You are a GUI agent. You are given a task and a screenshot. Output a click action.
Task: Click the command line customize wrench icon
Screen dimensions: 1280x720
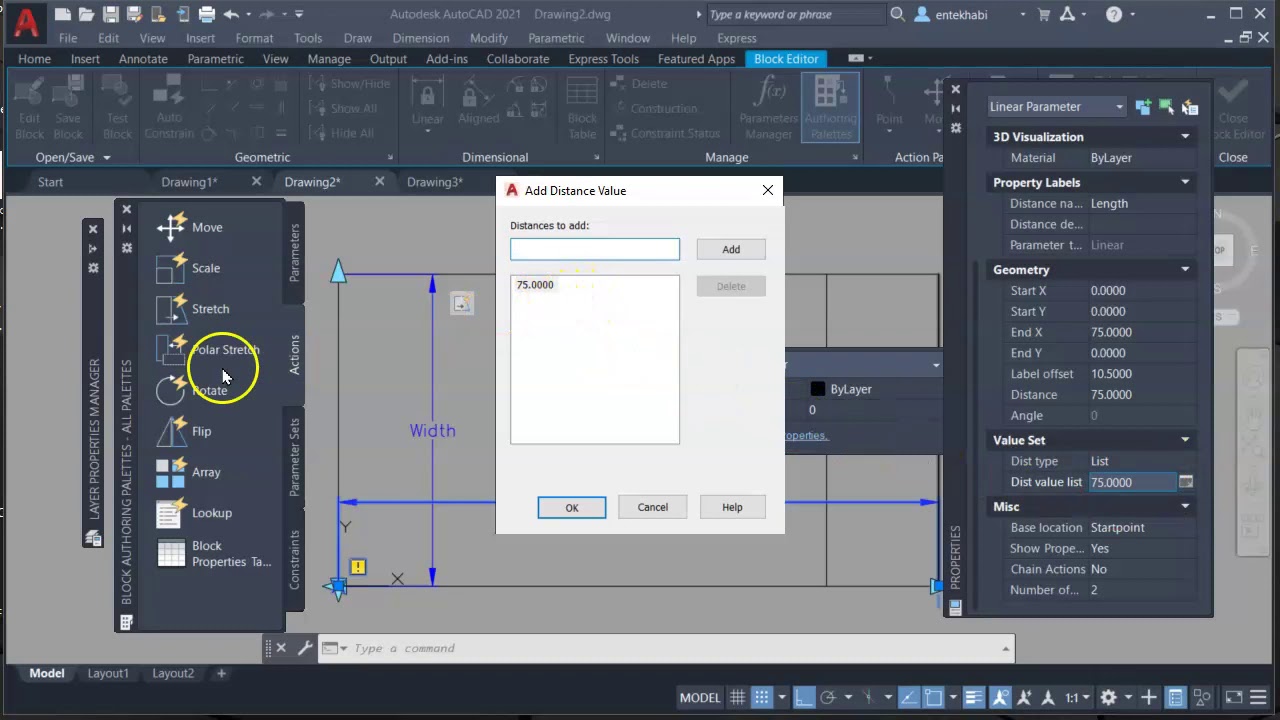pyautogui.click(x=305, y=648)
